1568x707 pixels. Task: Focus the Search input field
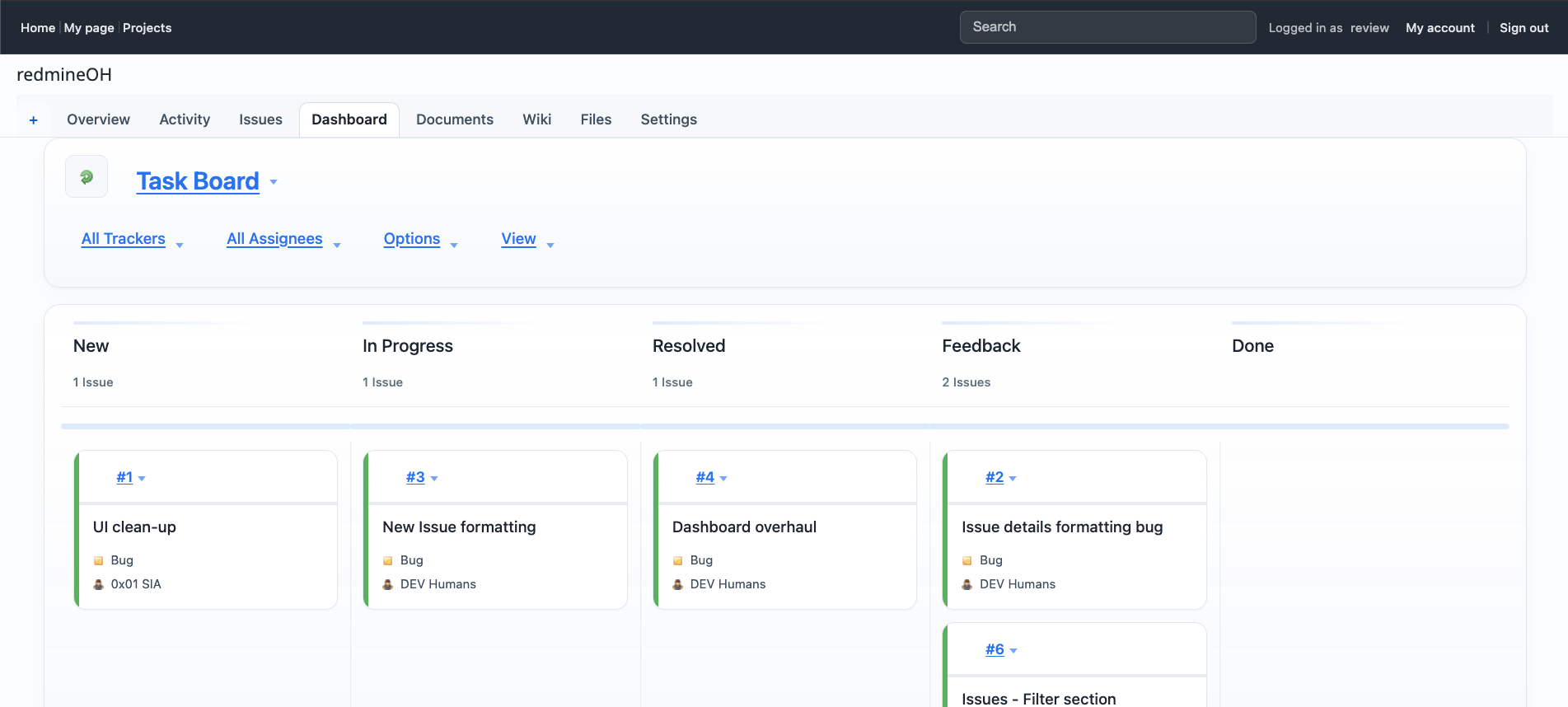click(1107, 27)
